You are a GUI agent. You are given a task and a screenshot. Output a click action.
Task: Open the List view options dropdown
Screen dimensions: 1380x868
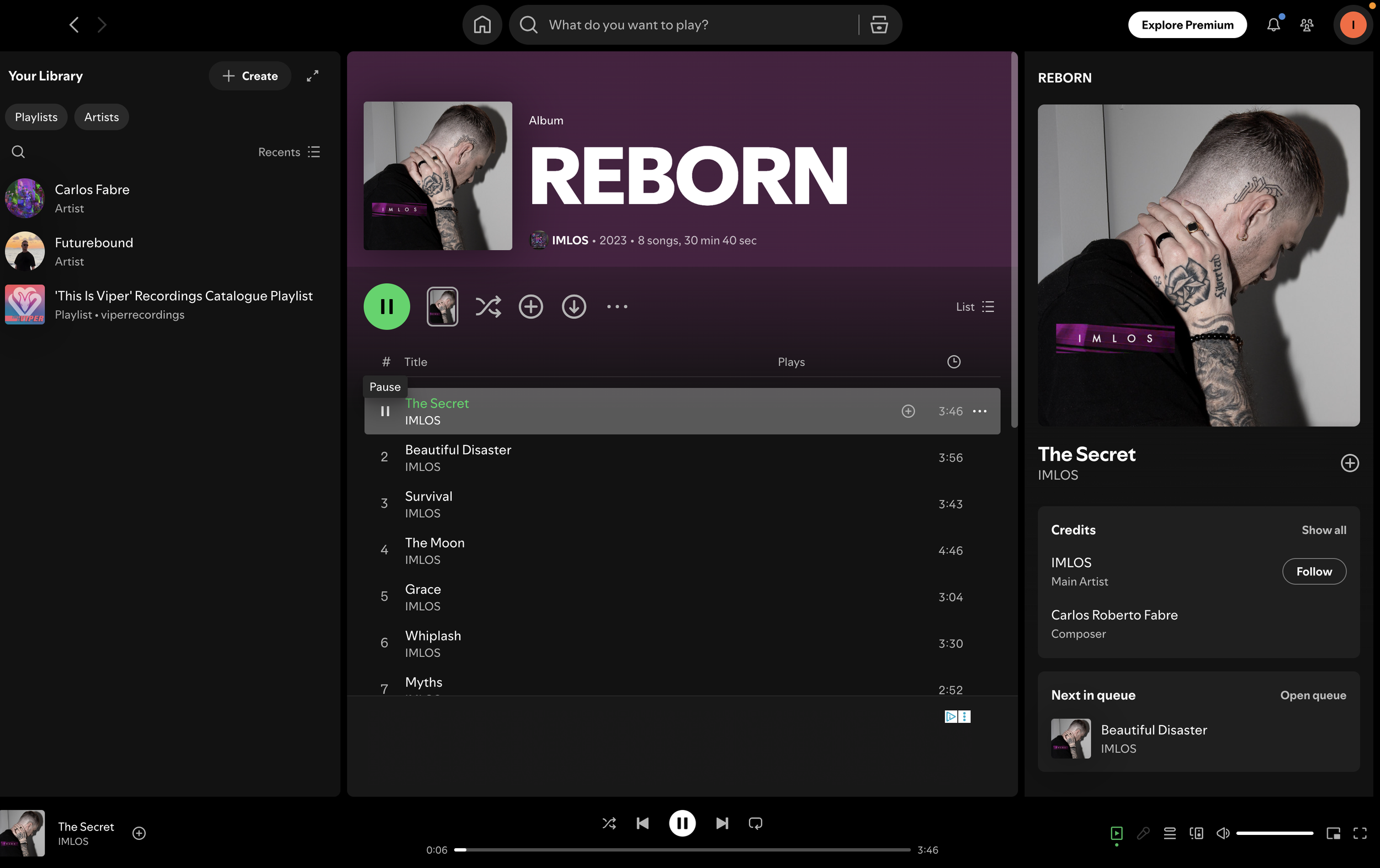[x=975, y=306]
